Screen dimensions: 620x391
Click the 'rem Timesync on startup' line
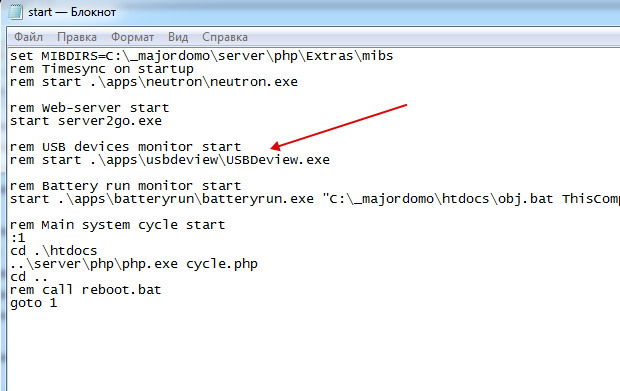tap(102, 69)
